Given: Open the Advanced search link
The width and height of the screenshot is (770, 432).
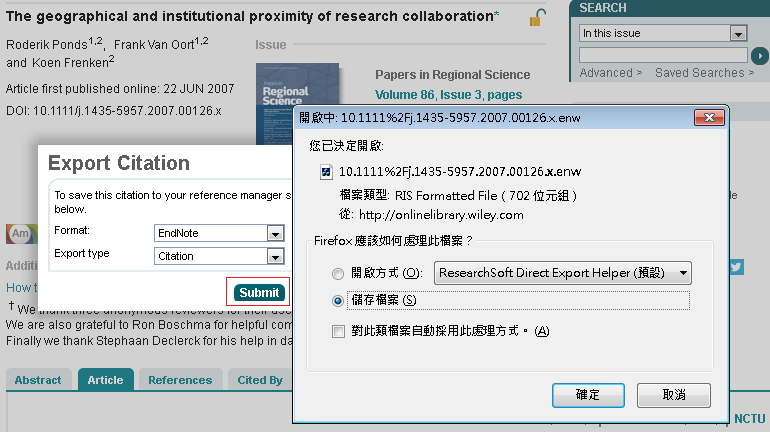Looking at the screenshot, I should coord(610,73).
